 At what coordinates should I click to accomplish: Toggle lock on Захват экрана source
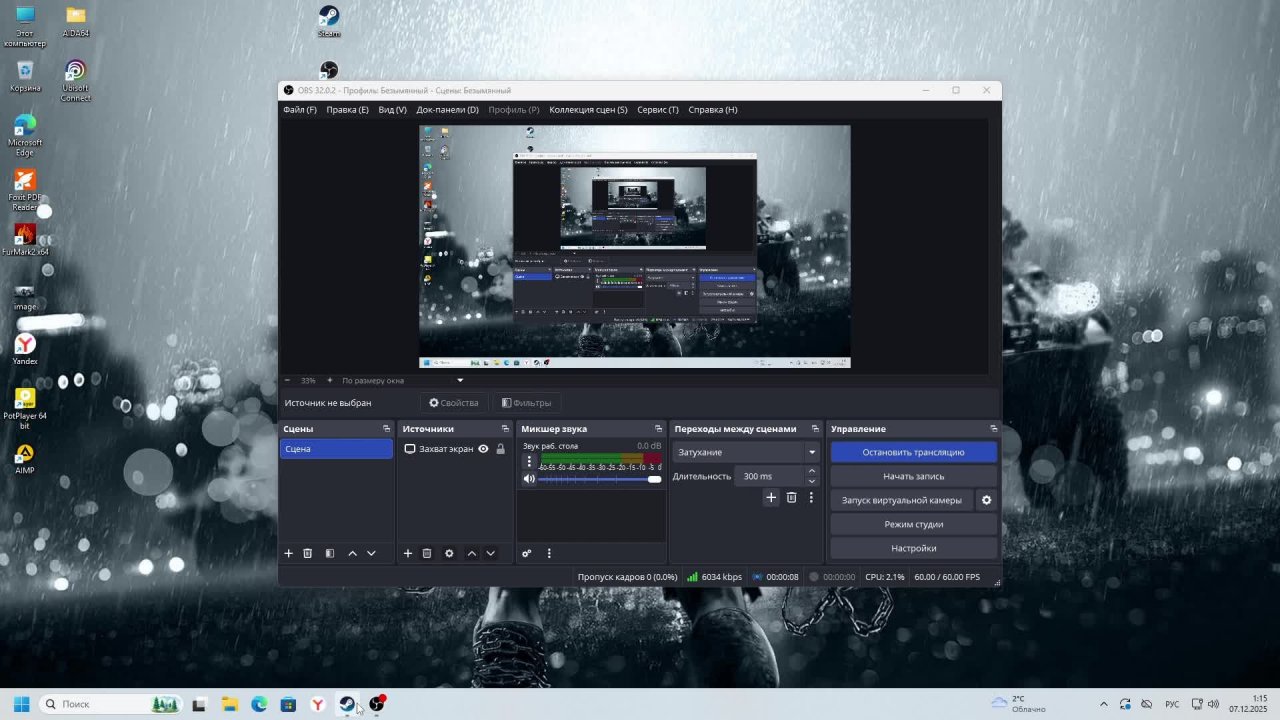501,449
